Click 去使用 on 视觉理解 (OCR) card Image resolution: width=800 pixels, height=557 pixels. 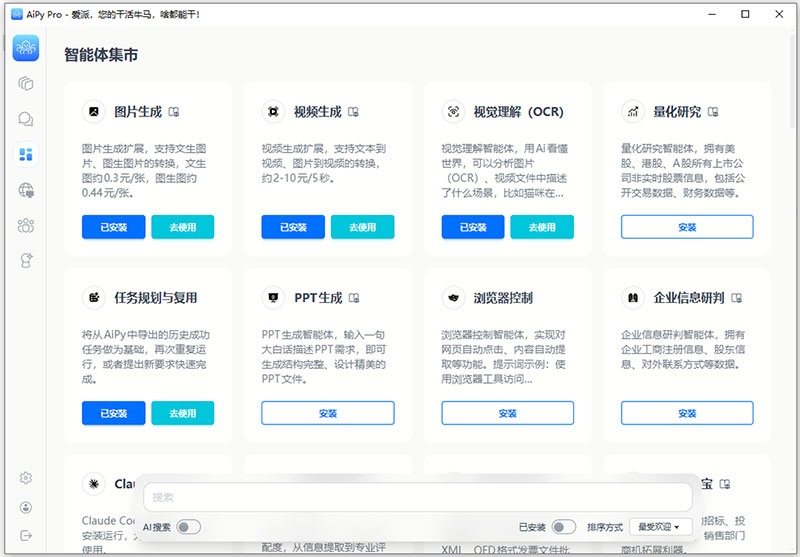coord(542,227)
